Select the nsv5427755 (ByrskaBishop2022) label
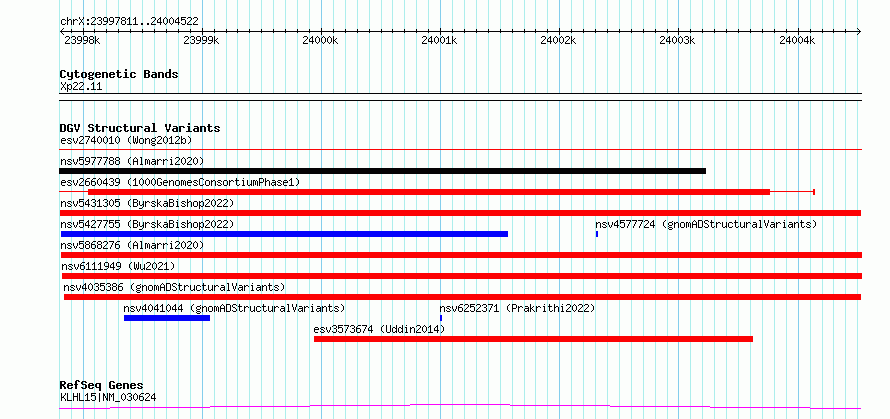Screen dimensions: 890x419 point(147,224)
